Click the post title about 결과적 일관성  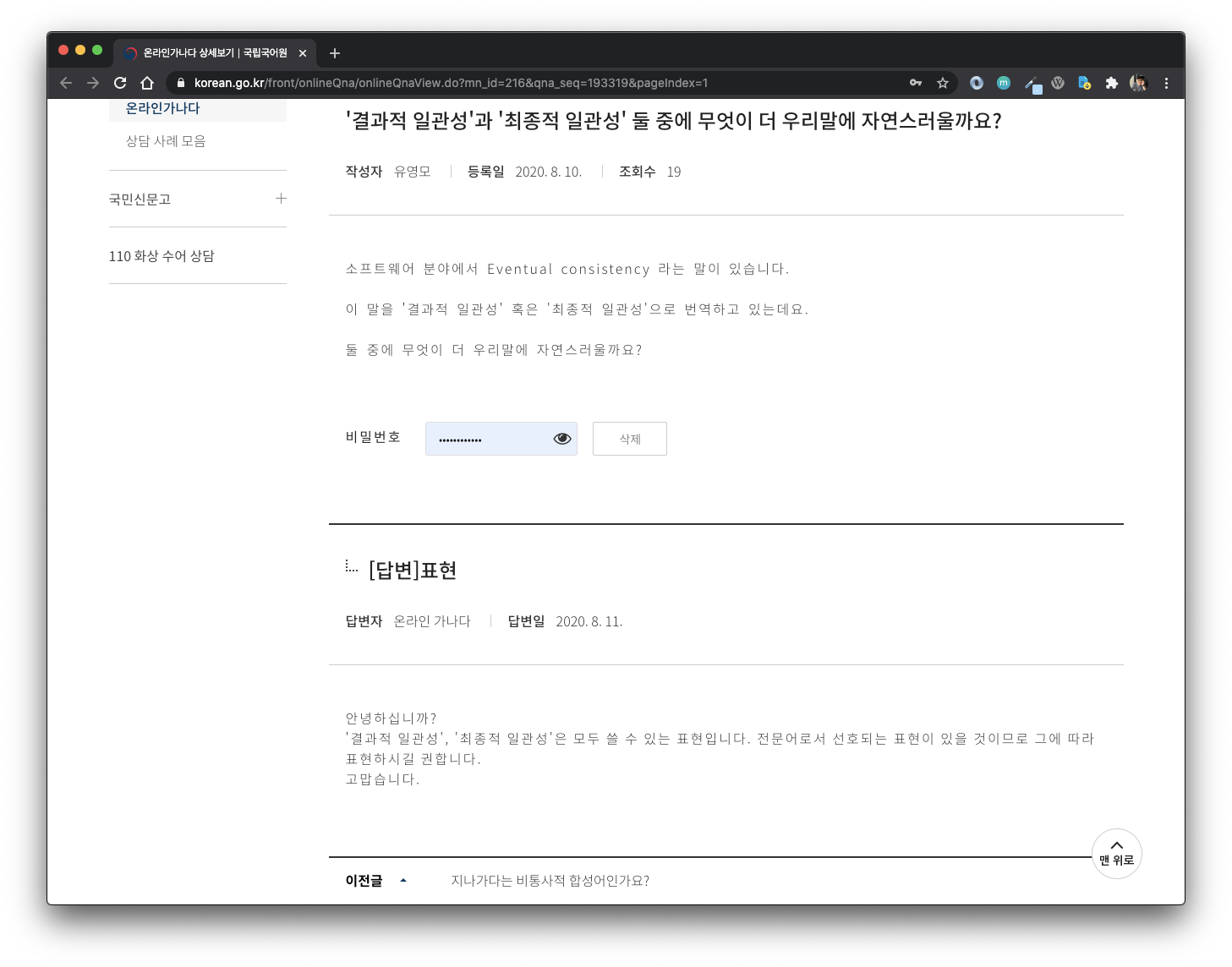[x=674, y=121]
